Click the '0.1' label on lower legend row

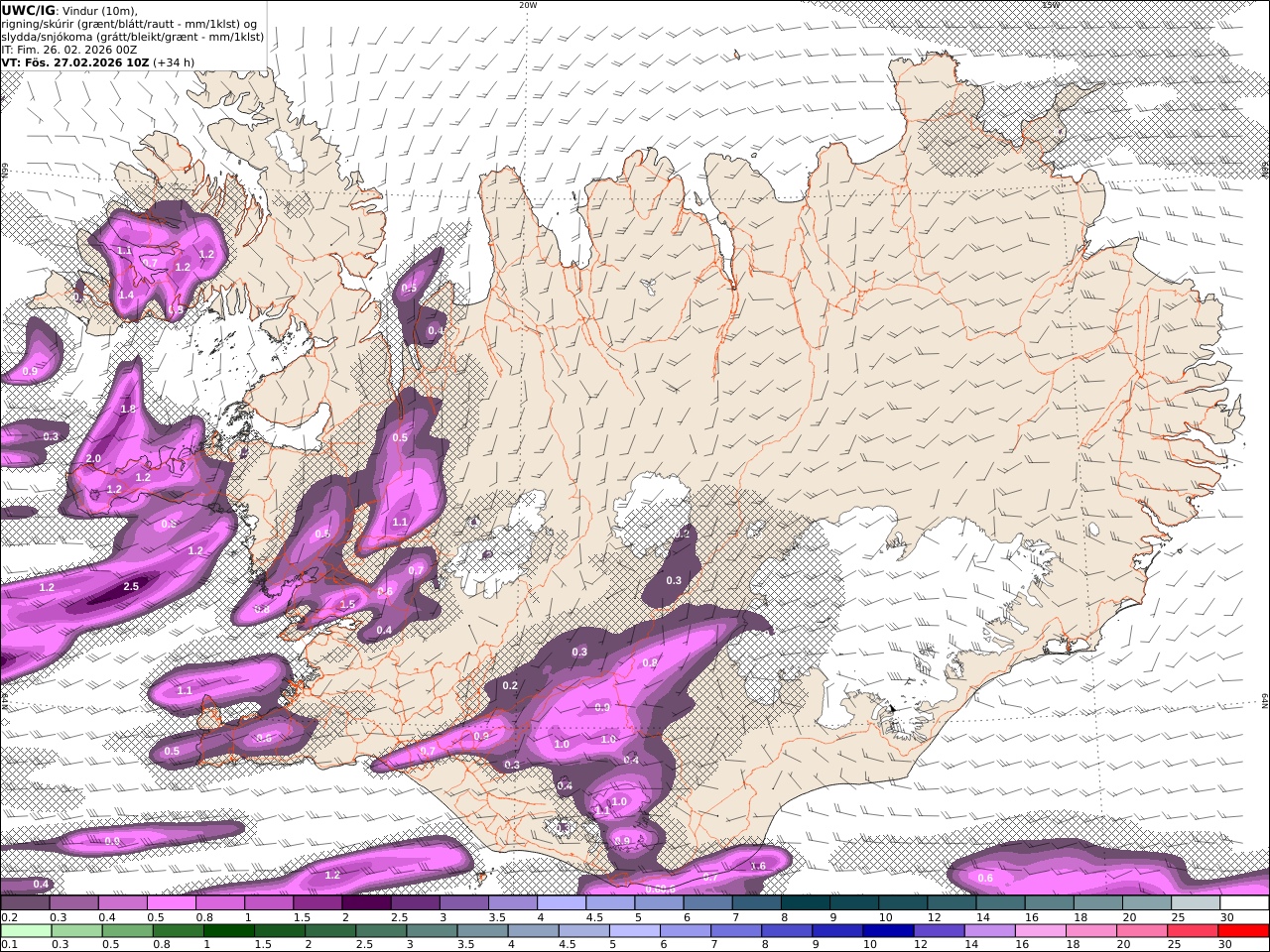click(x=9, y=945)
